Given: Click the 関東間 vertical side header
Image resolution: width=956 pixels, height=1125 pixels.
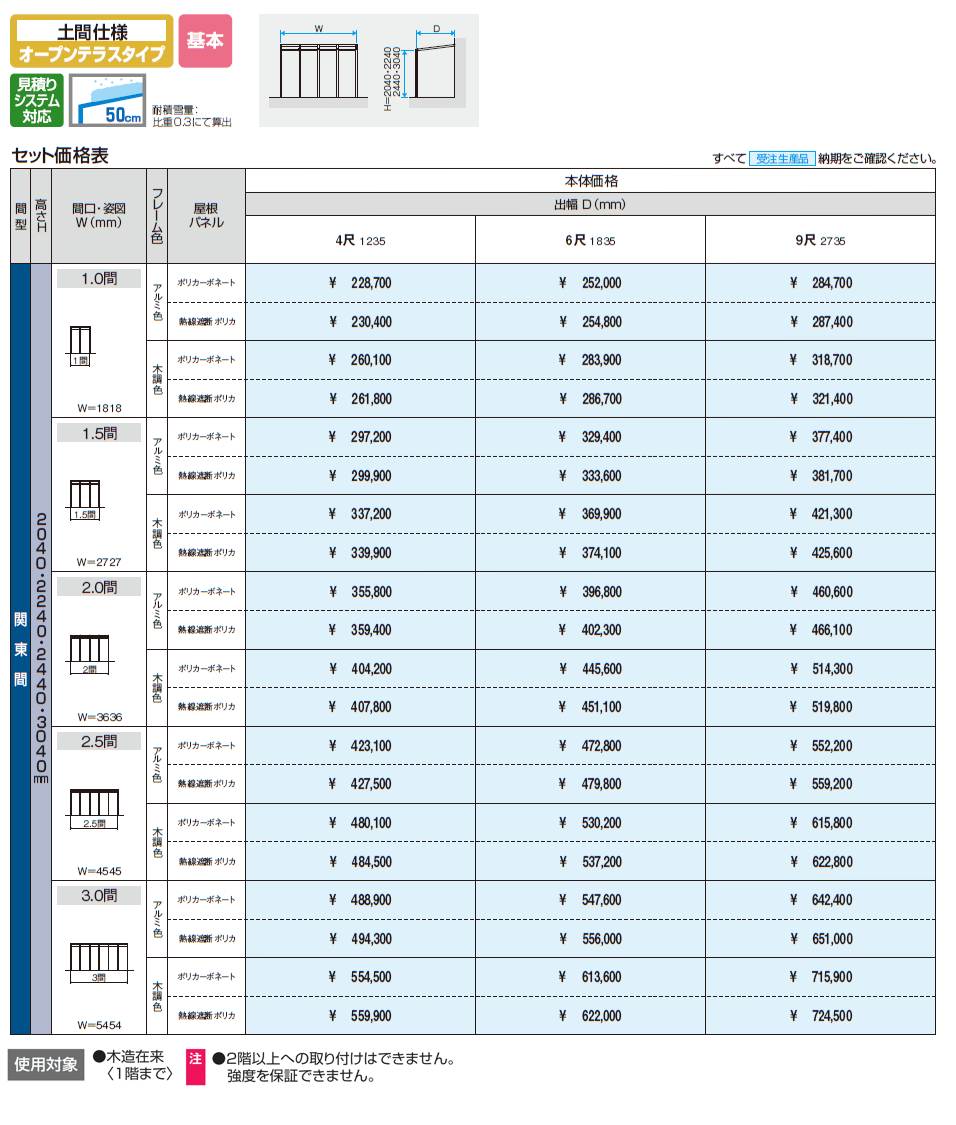Looking at the screenshot, I should pos(20,648).
